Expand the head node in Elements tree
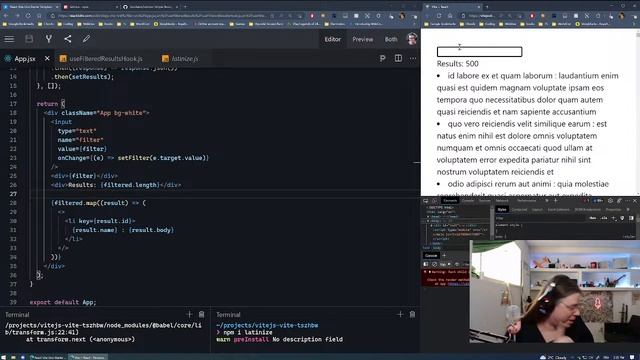The width and height of the screenshot is (640, 360). [428, 216]
